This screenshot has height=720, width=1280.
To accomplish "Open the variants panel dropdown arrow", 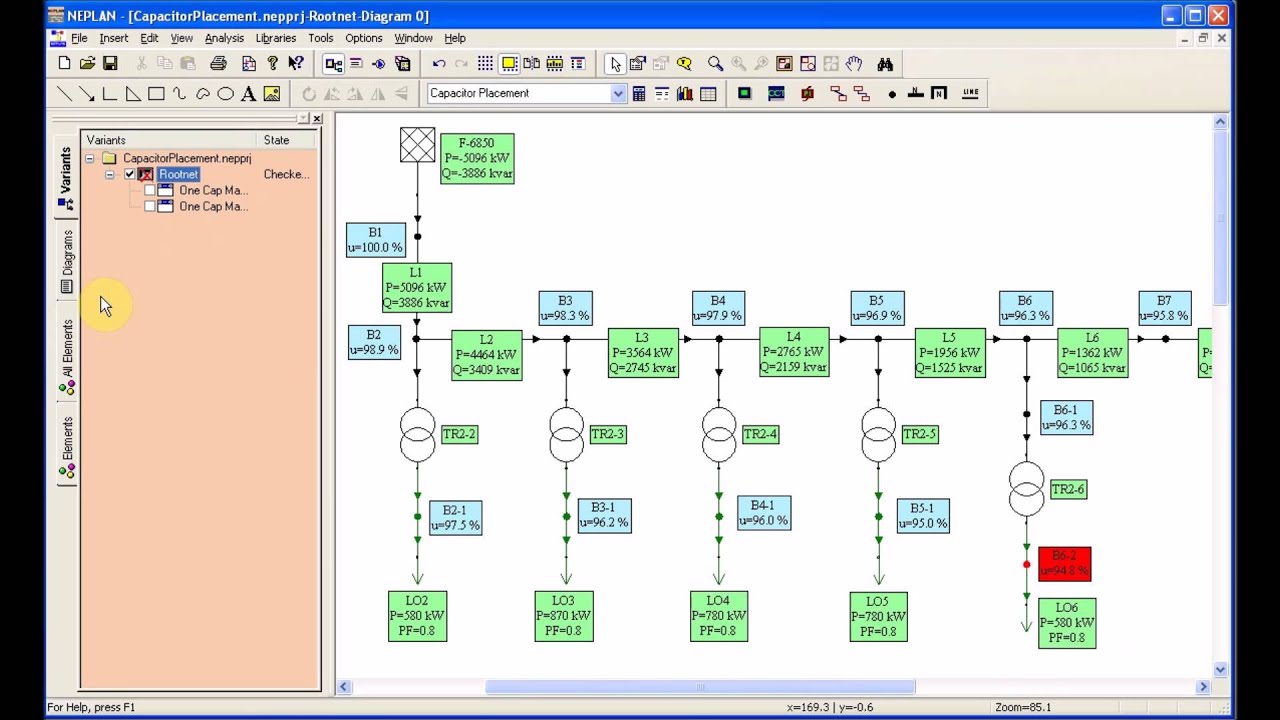I will (303, 119).
